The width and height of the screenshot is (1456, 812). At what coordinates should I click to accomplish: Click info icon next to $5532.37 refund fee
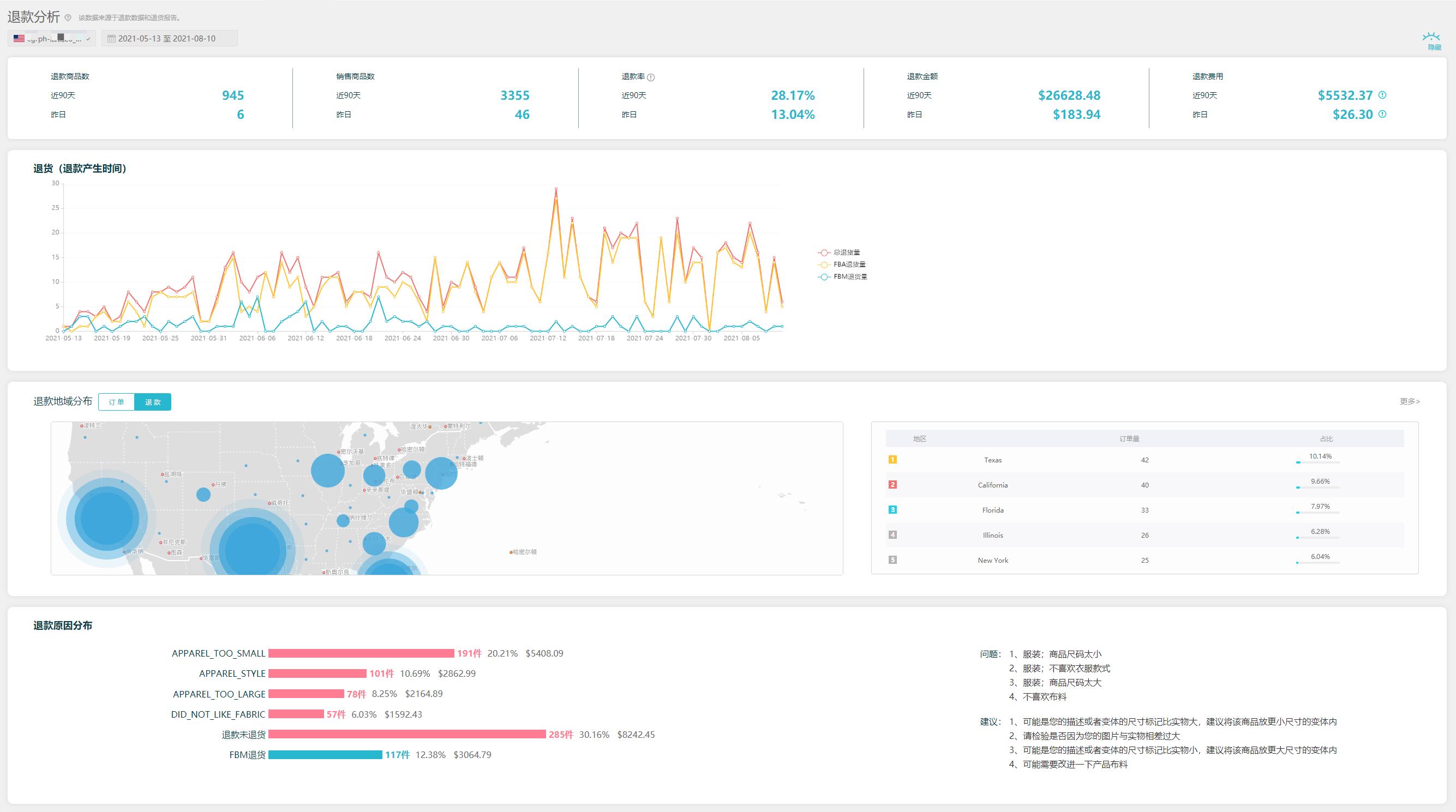(1382, 95)
